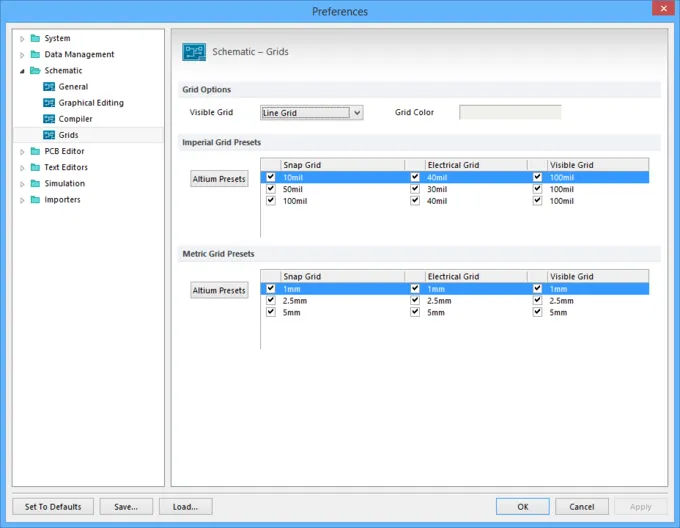Click the General page schematic icon

coord(49,87)
